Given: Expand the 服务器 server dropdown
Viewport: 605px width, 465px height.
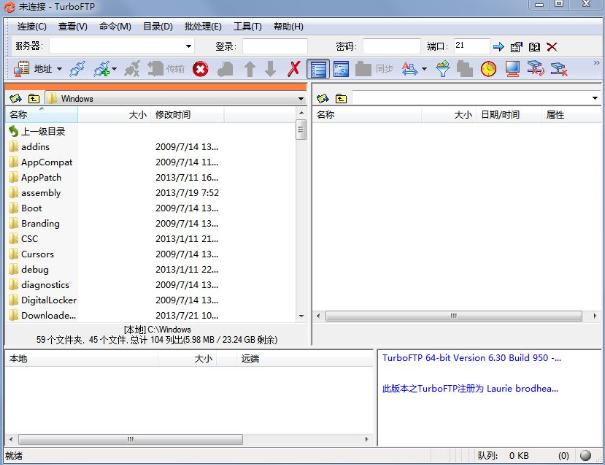Looking at the screenshot, I should tap(188, 46).
